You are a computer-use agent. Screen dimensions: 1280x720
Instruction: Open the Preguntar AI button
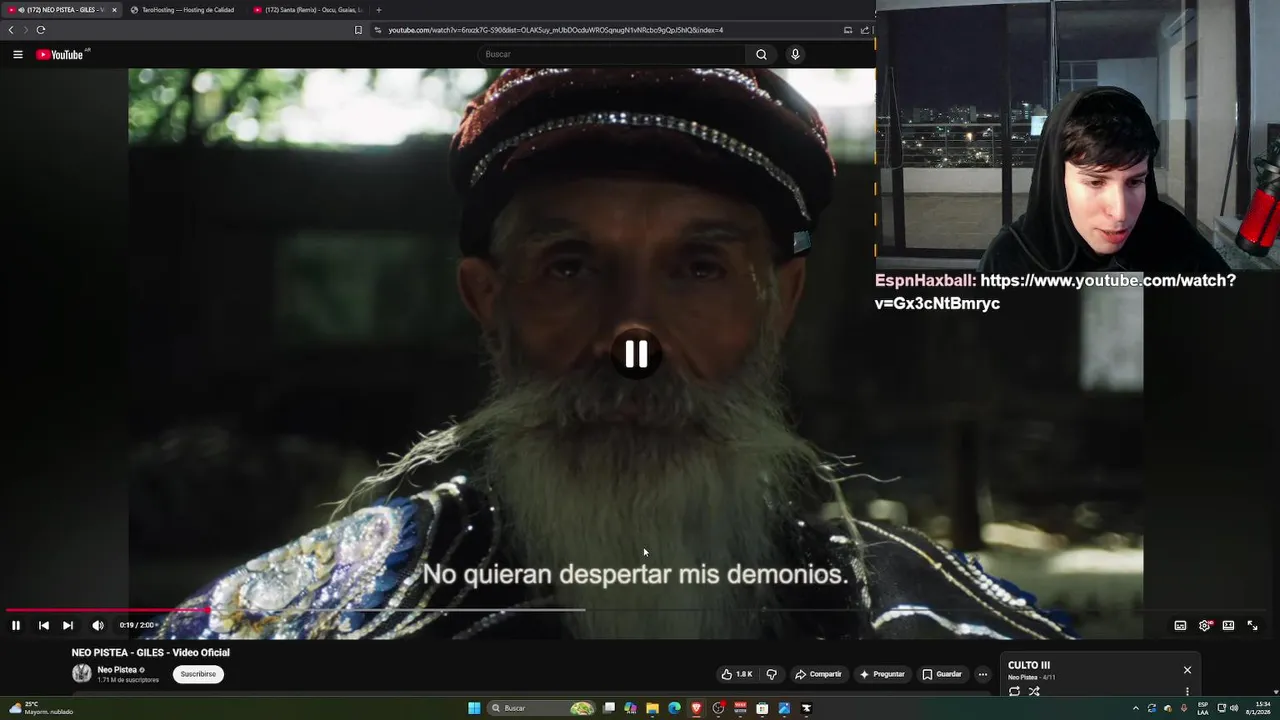coord(881,674)
